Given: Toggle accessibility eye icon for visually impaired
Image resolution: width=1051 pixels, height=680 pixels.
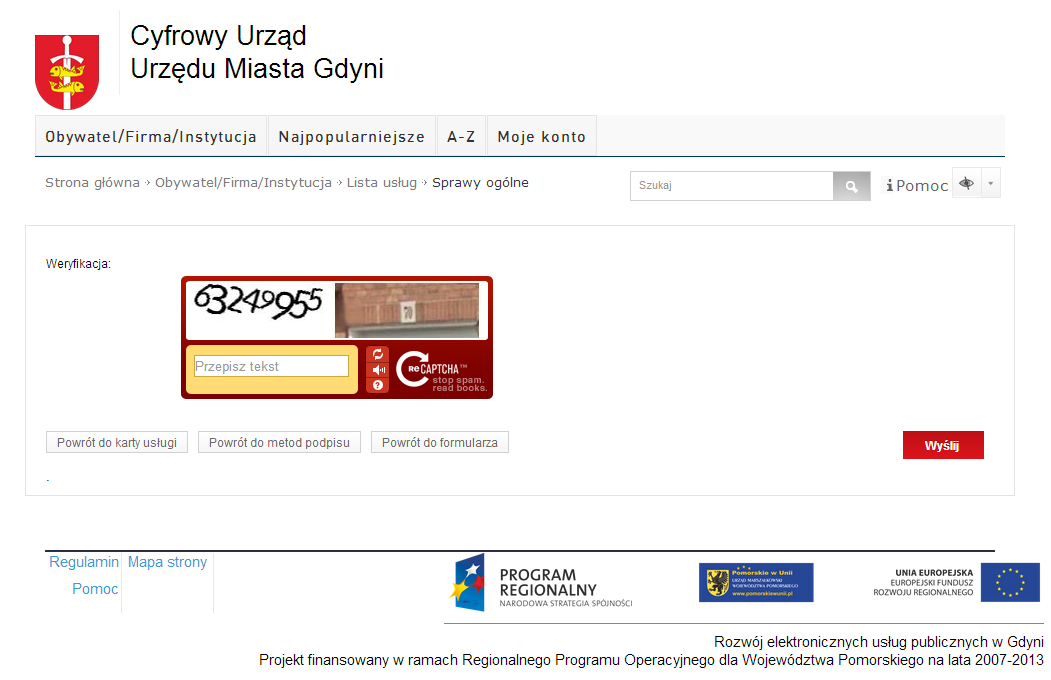Looking at the screenshot, I should coord(966,183).
